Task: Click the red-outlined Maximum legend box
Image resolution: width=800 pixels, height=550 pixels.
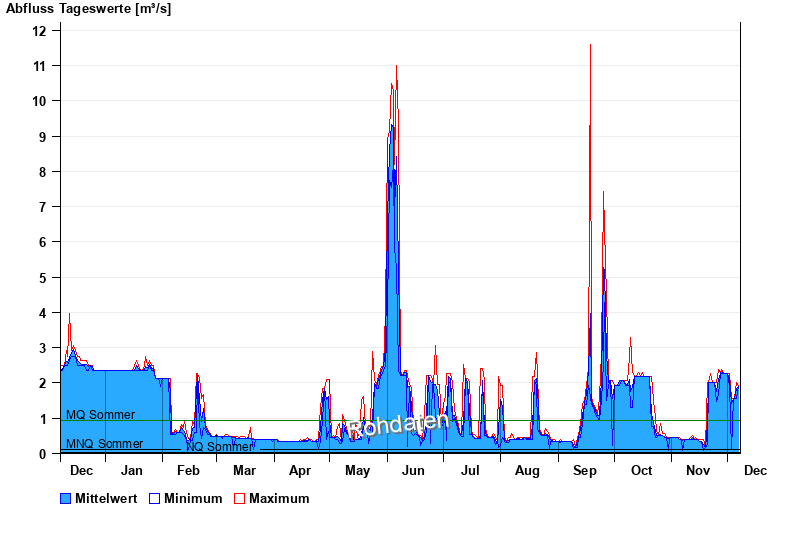Action: [x=239, y=498]
